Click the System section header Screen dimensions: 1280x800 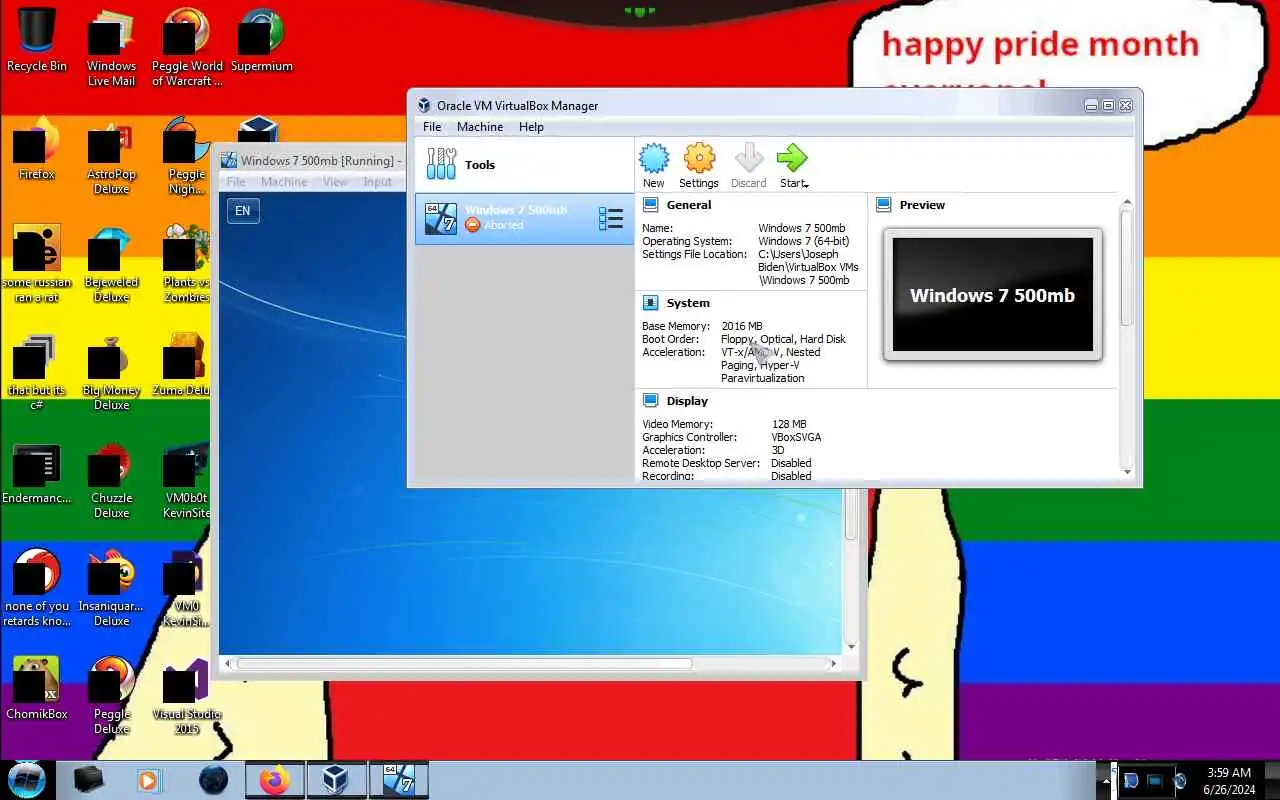point(688,303)
